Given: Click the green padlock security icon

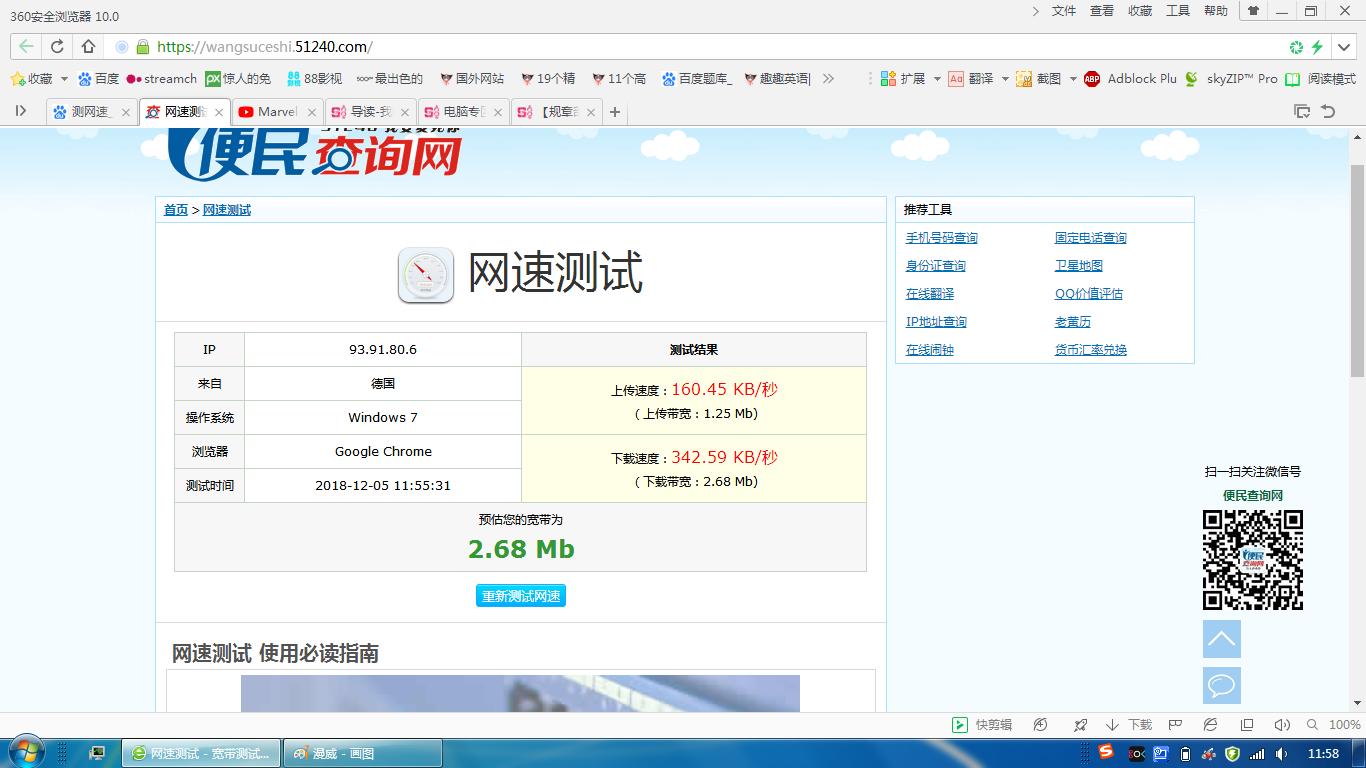Looking at the screenshot, I should pos(142,47).
